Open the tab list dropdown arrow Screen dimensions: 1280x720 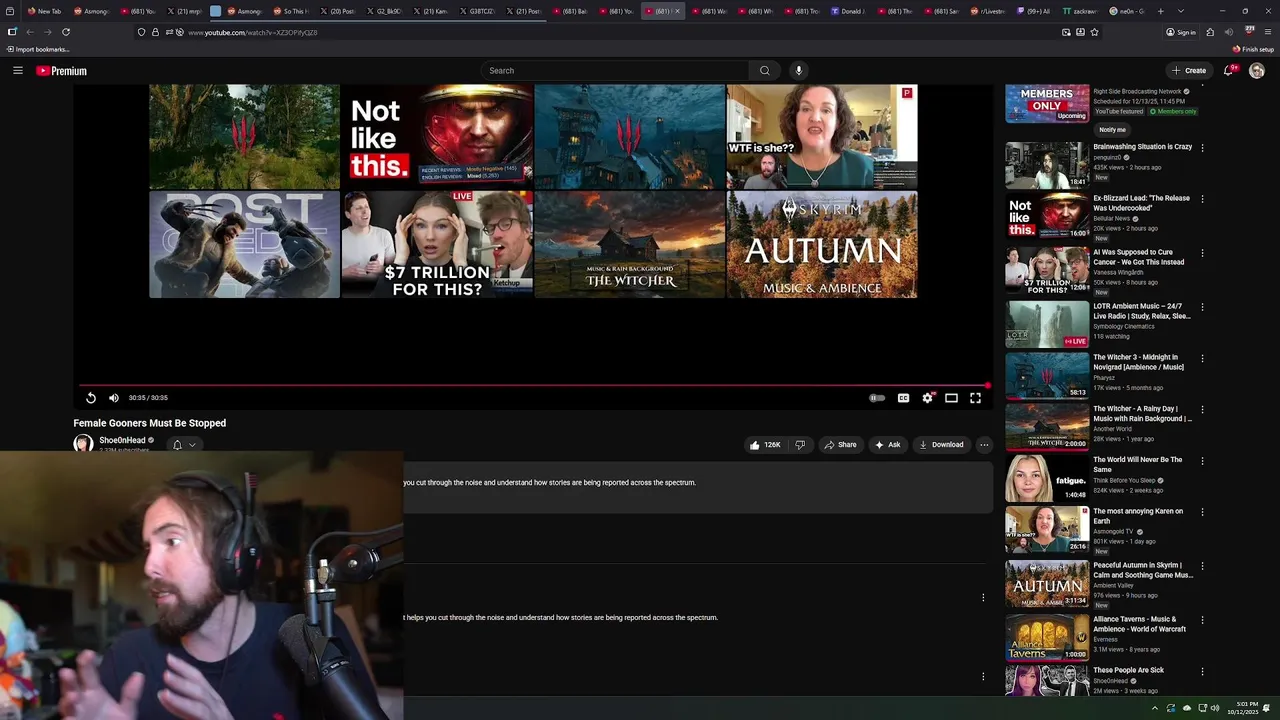1181,11
